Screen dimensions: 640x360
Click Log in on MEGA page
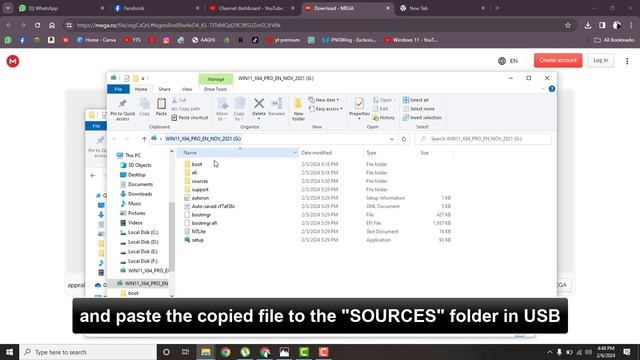pyautogui.click(x=600, y=60)
